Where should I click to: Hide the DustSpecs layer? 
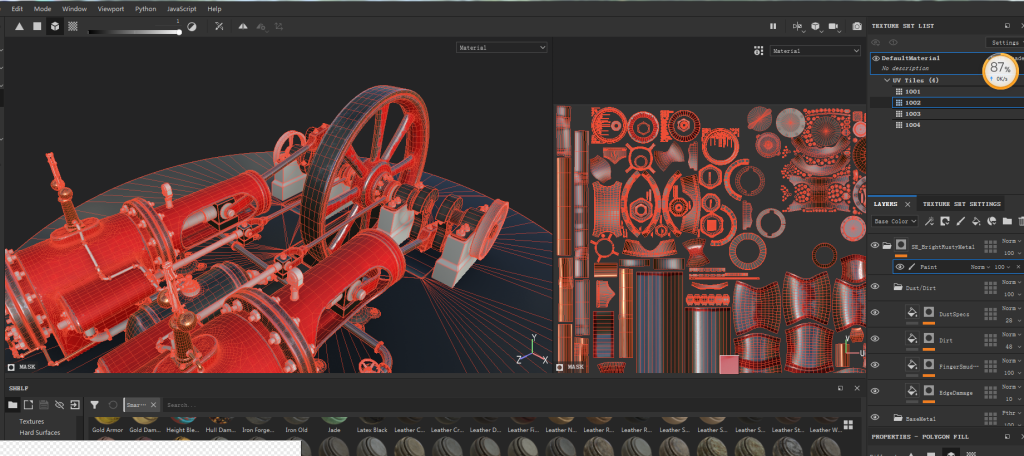point(875,313)
